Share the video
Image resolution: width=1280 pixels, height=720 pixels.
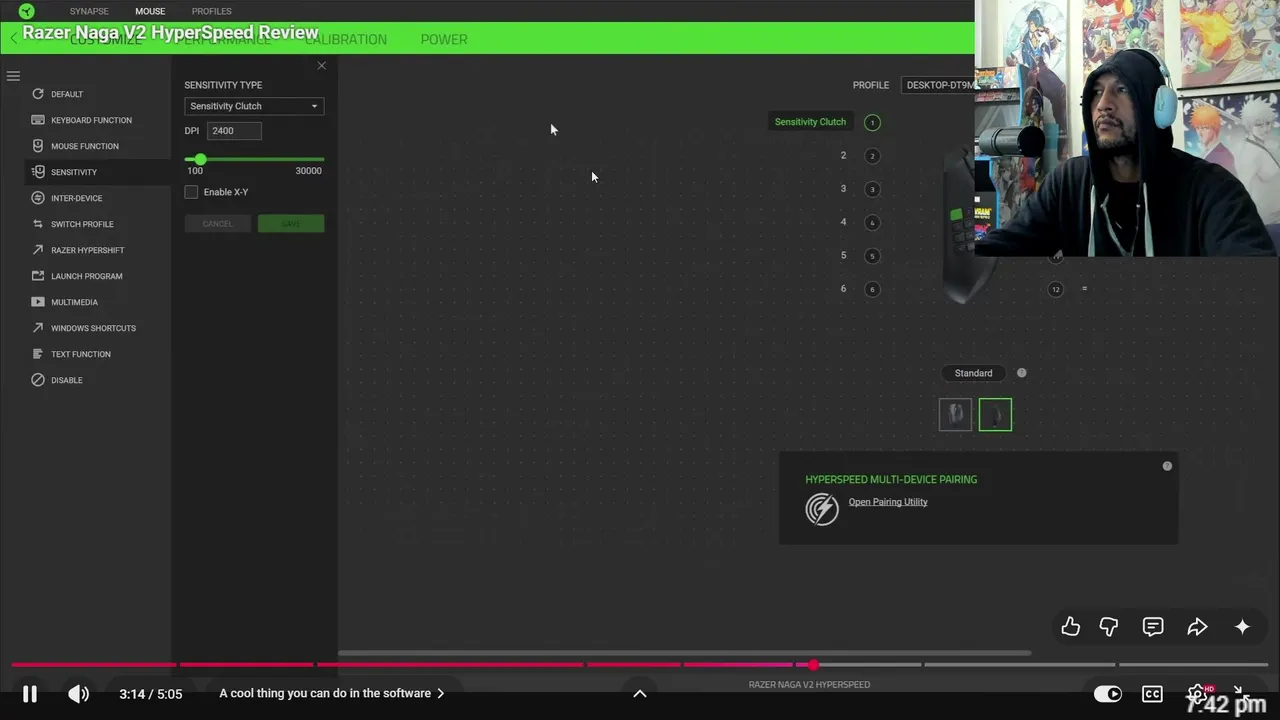pyautogui.click(x=1197, y=627)
